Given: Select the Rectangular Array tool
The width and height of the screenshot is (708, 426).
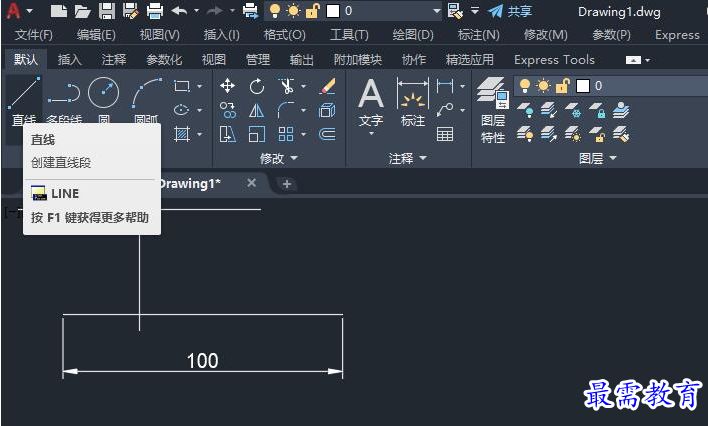Looking at the screenshot, I should [286, 134].
